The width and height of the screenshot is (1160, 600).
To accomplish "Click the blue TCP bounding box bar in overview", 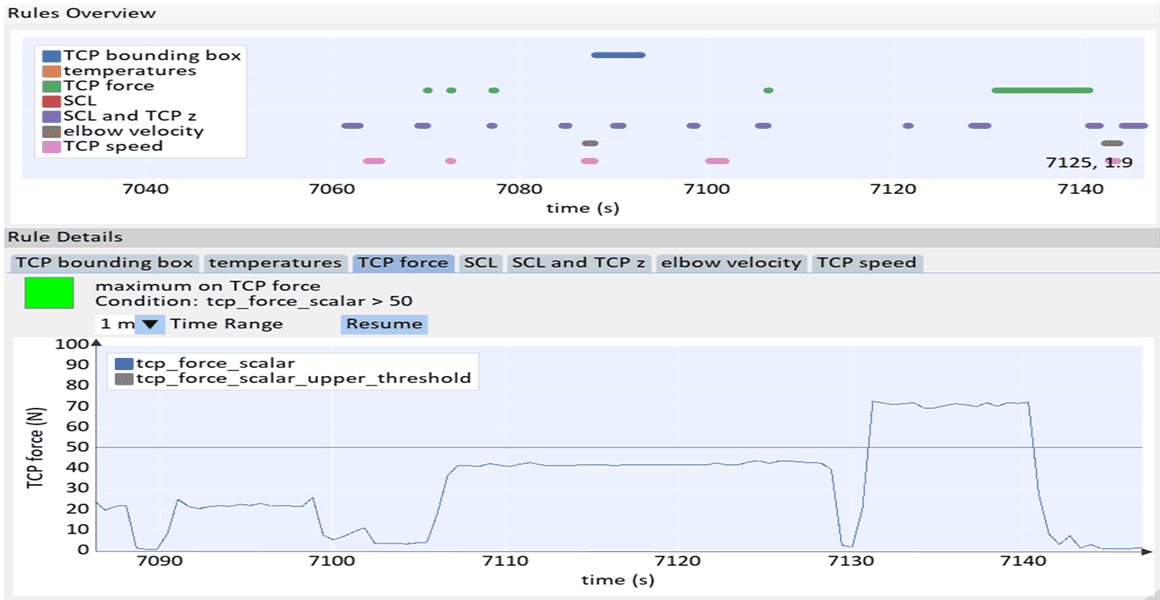I will click(617, 55).
